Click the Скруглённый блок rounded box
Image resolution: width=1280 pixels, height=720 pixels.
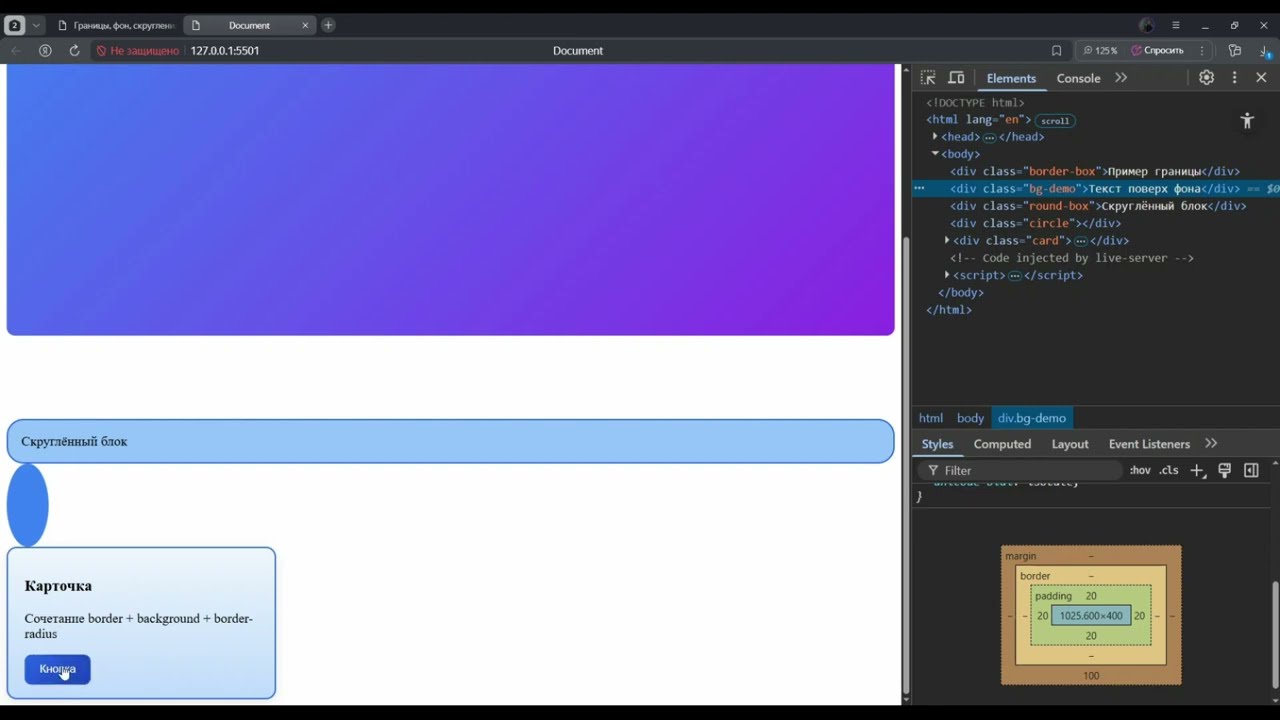click(450, 441)
